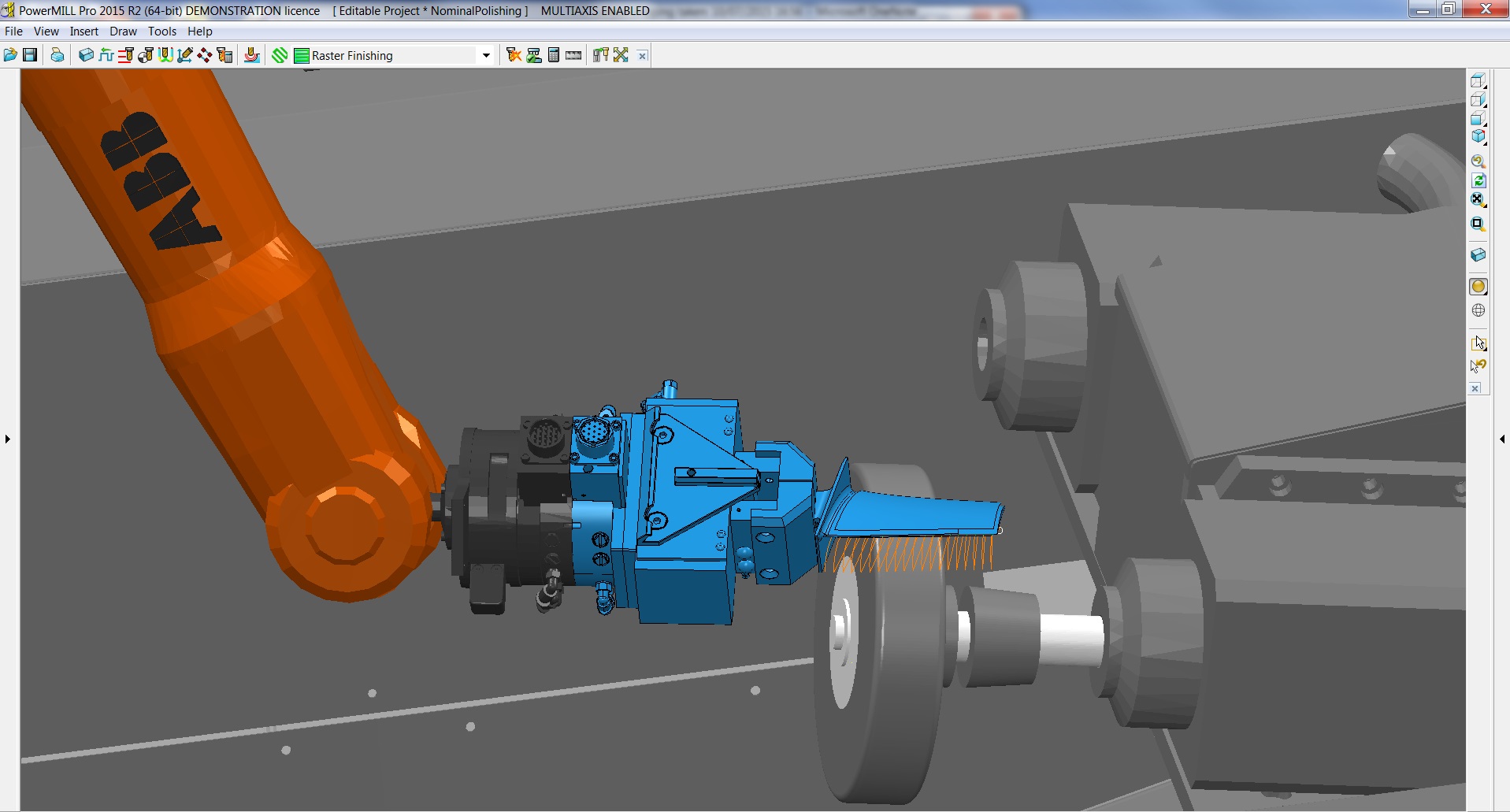Open the Raster Finishing toolpath dropdown
This screenshot has height=812, width=1510.
pos(486,55)
